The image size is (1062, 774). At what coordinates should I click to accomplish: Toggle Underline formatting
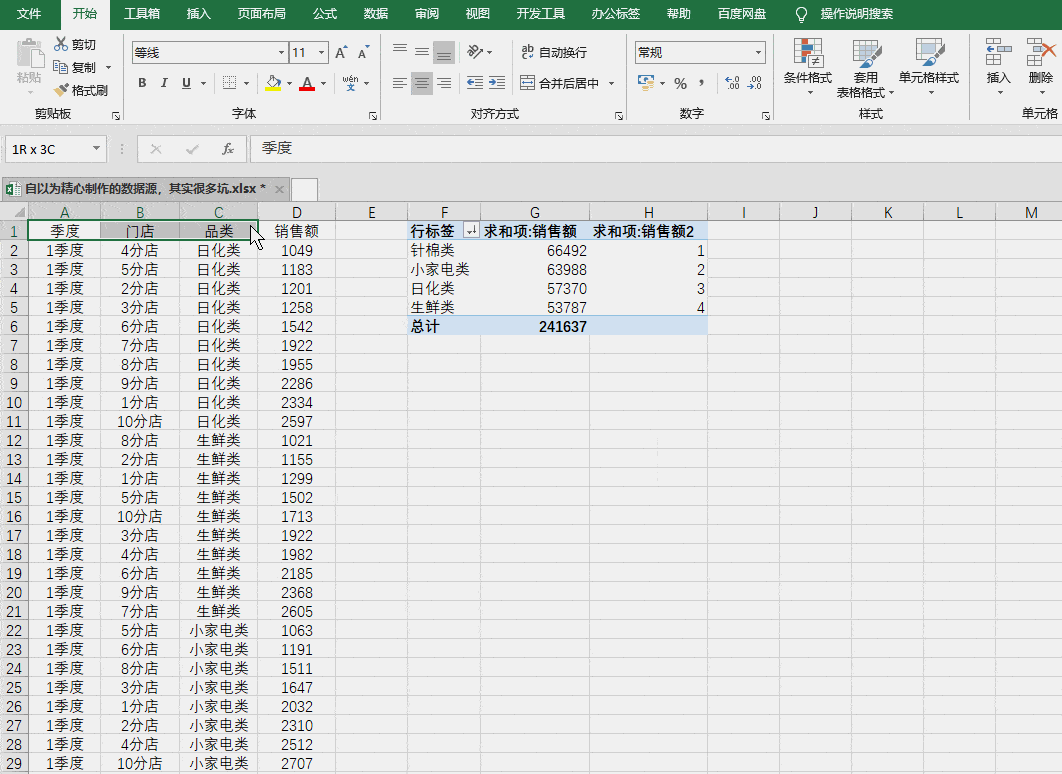click(186, 83)
